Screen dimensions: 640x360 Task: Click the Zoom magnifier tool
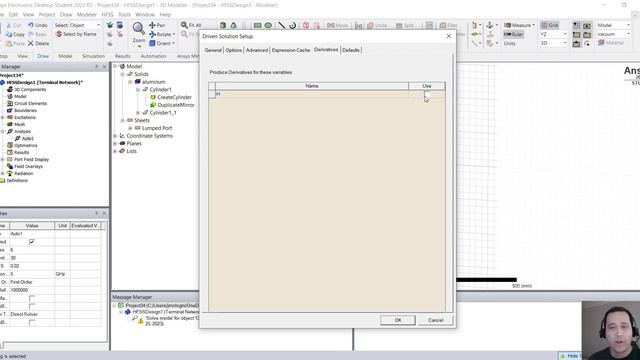click(x=138, y=28)
